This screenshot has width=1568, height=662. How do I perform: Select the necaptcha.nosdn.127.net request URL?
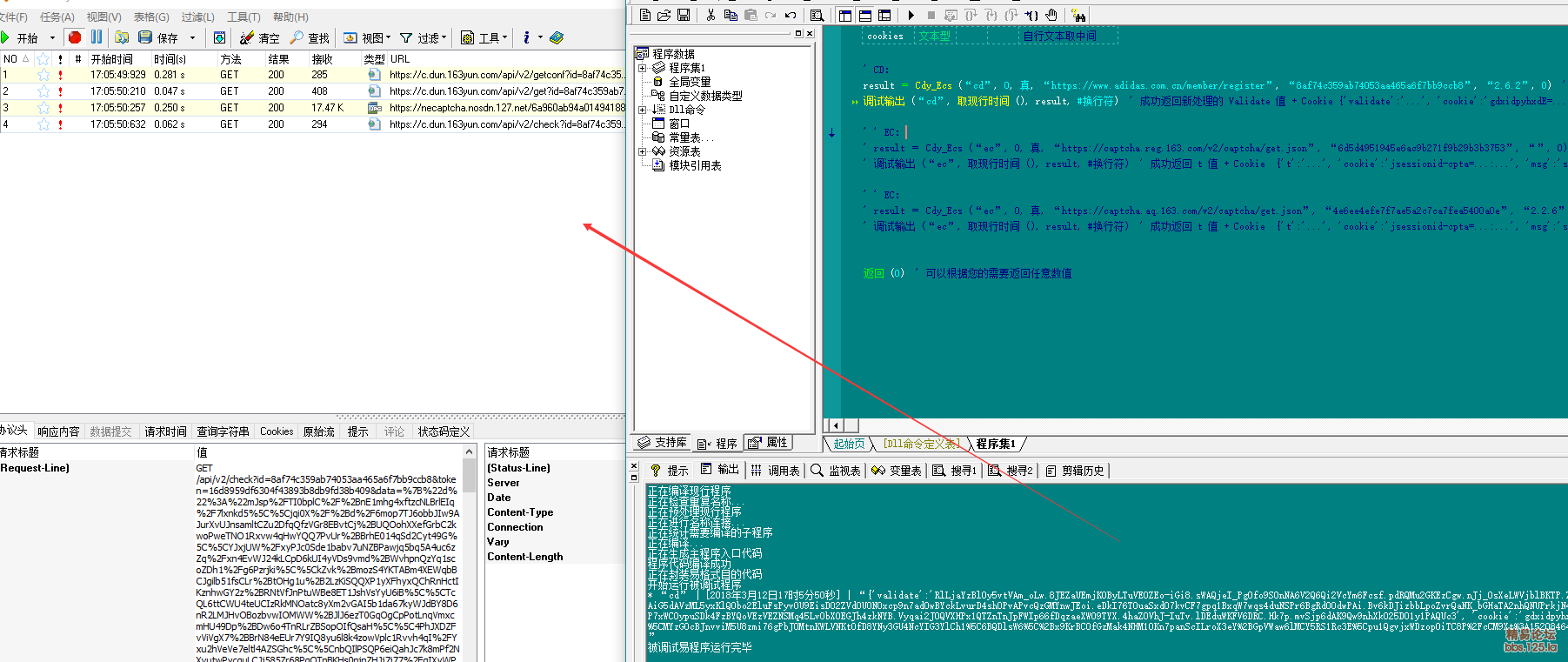click(507, 108)
